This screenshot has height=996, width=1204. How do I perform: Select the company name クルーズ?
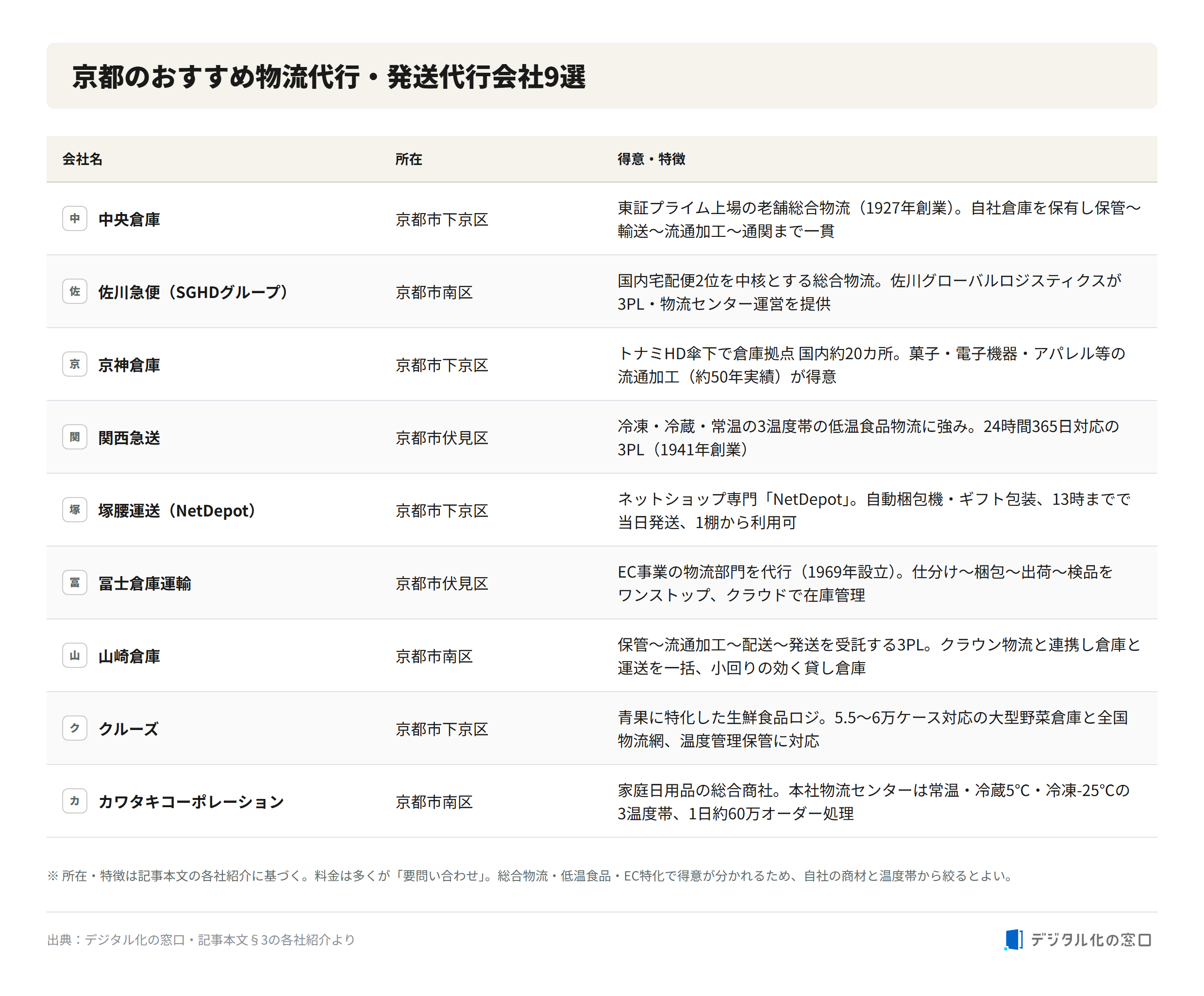(x=129, y=729)
